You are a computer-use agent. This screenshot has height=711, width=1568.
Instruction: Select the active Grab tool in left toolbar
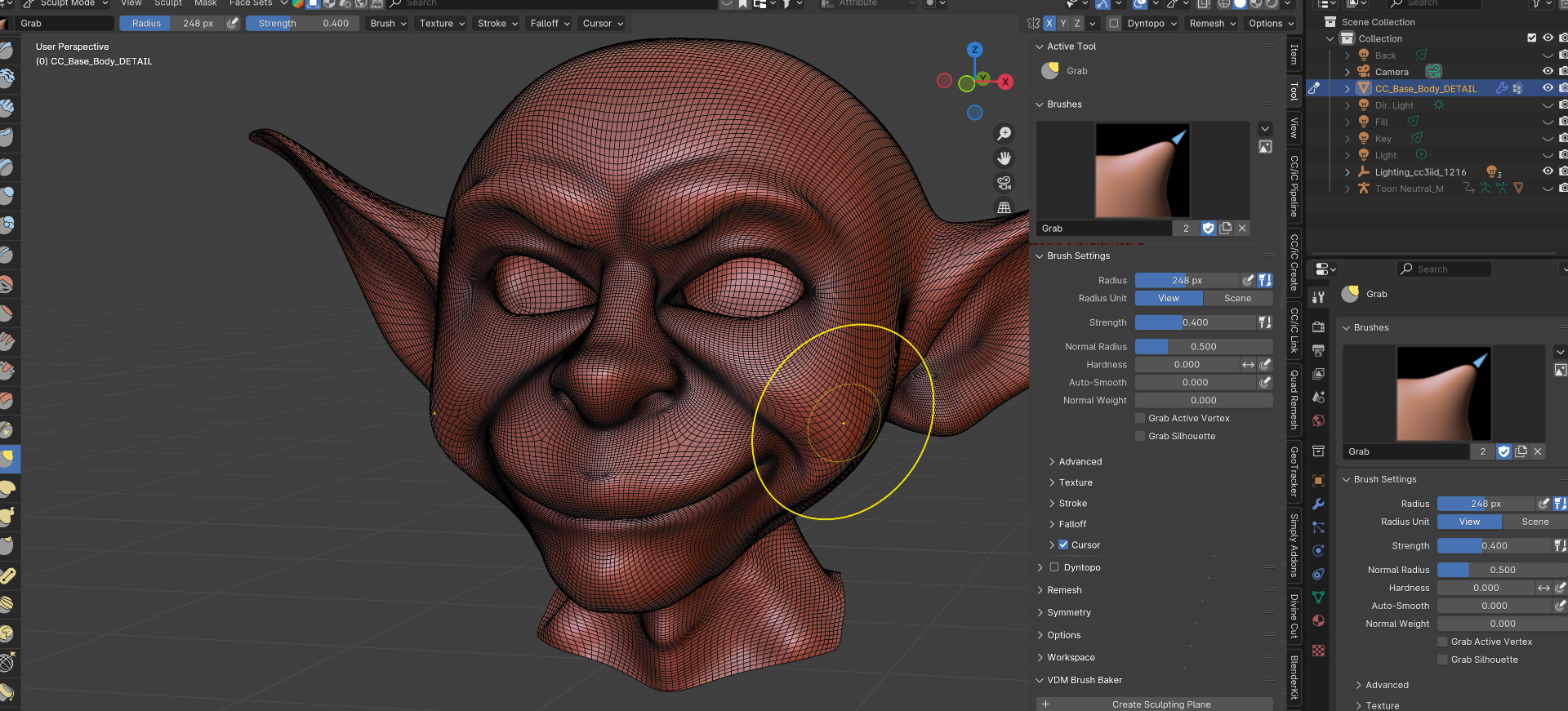pyautogui.click(x=7, y=458)
